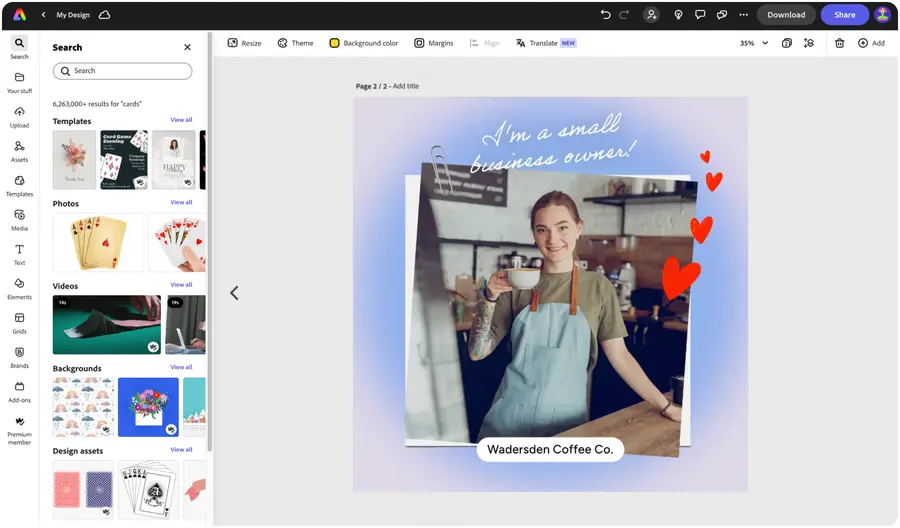The image size is (900, 528).
Task: Click the Download button
Action: click(786, 15)
